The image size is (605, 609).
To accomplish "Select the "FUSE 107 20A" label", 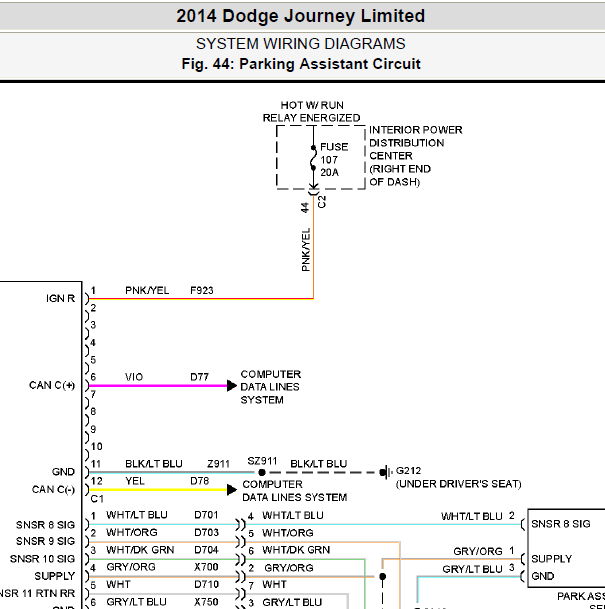I will 334,160.
